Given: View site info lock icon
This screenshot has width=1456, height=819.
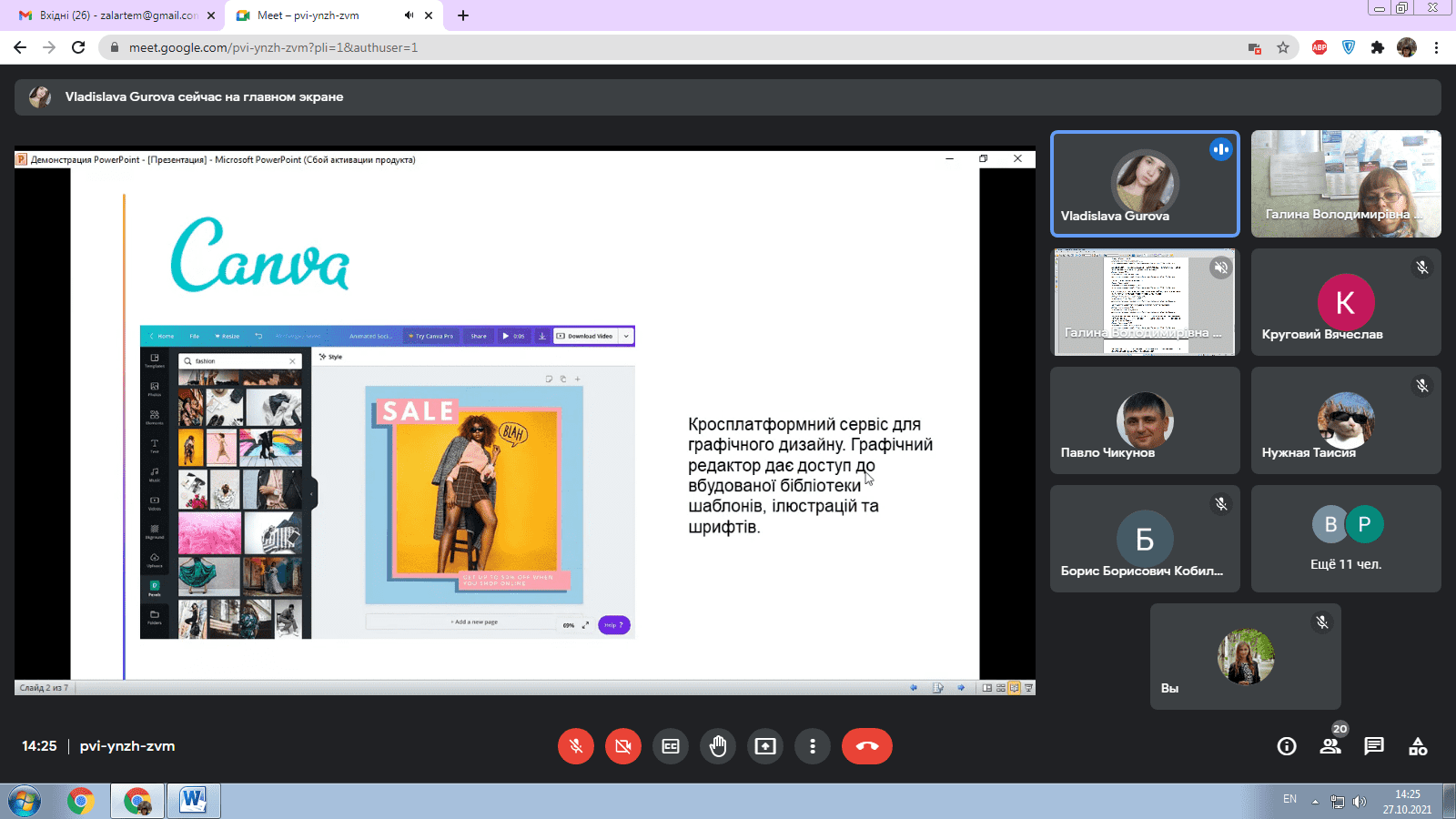Looking at the screenshot, I should [x=114, y=47].
